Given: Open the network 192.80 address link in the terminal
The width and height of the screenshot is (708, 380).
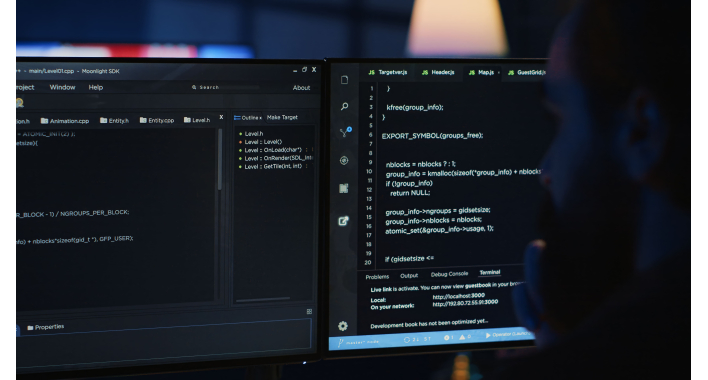Looking at the screenshot, I should tap(465, 303).
